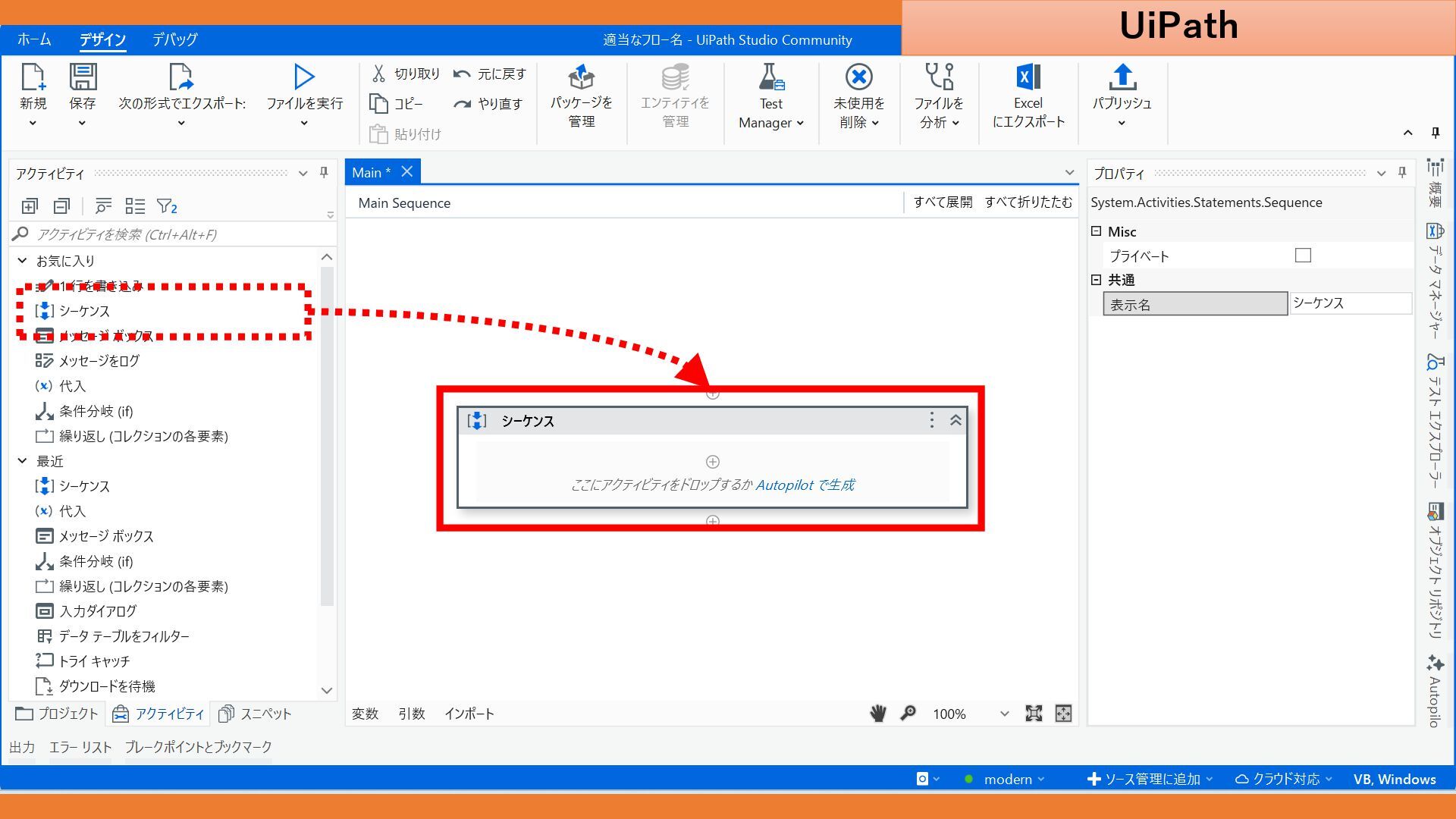The width and height of the screenshot is (1456, 819).
Task: Open the Manage Packages icon
Action: coord(581,77)
